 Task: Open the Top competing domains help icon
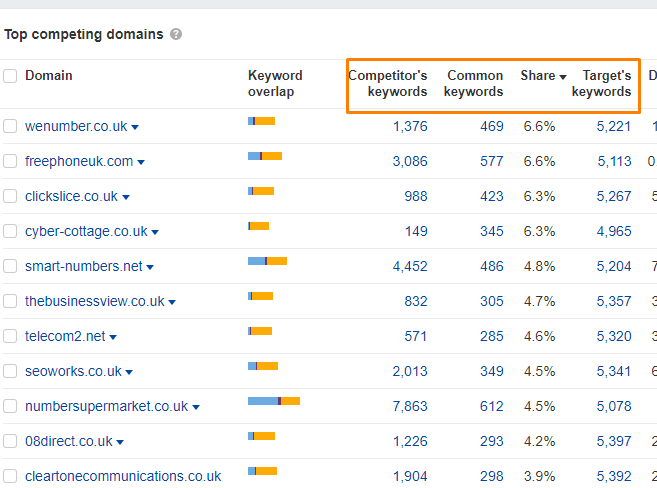(176, 34)
